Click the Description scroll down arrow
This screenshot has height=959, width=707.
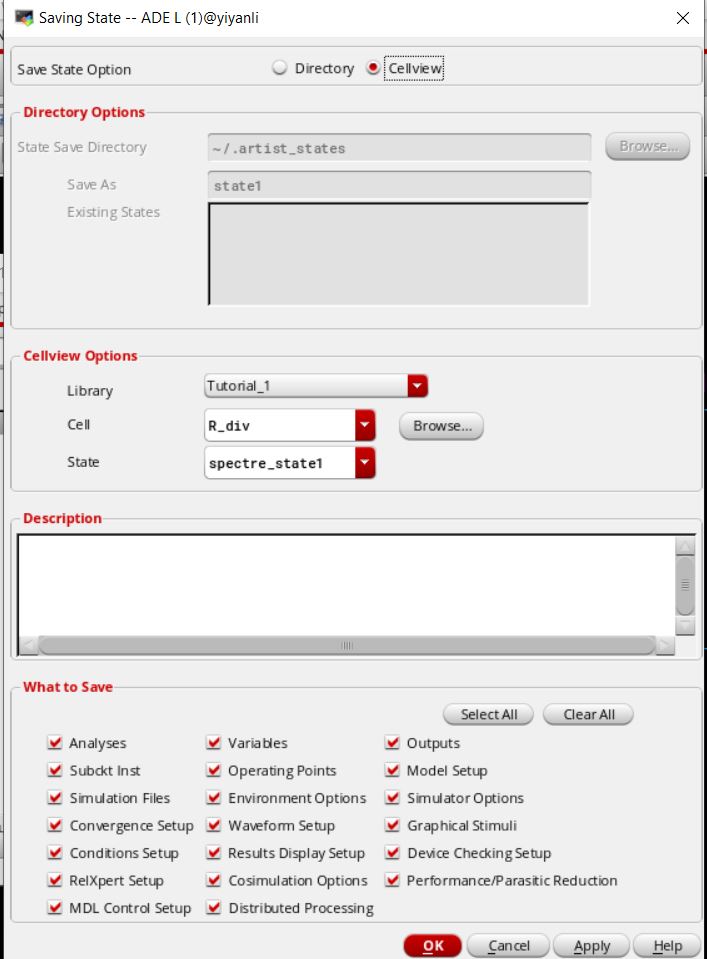click(685, 626)
